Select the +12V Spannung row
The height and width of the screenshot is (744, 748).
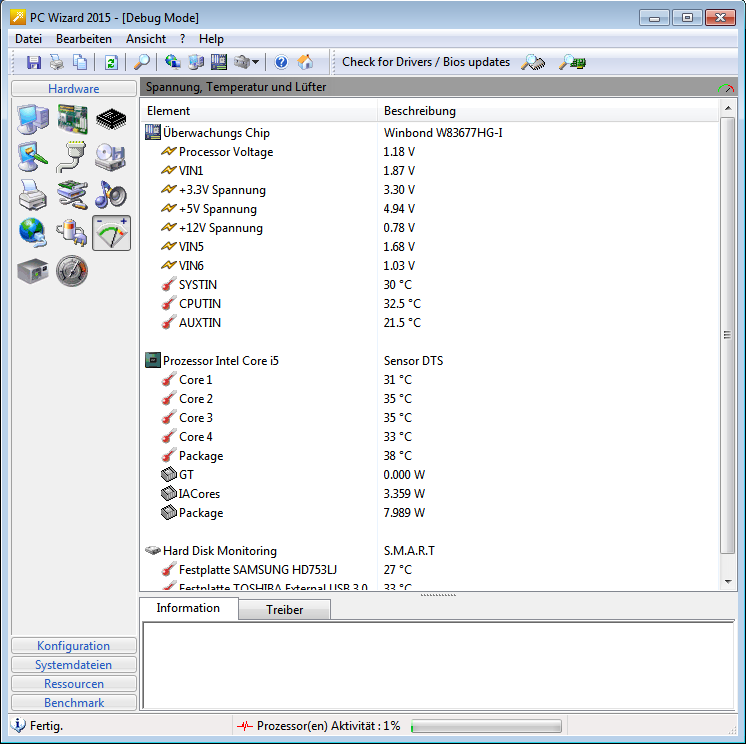pyautogui.click(x=429, y=228)
